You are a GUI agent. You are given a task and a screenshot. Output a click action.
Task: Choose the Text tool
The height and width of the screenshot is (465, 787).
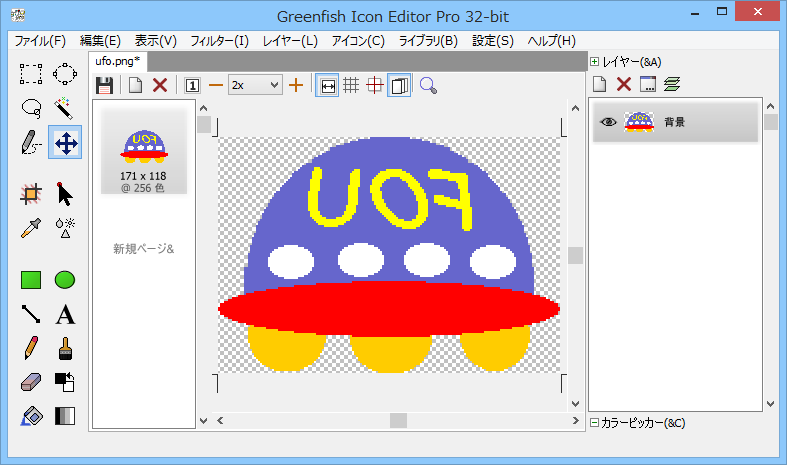point(65,315)
